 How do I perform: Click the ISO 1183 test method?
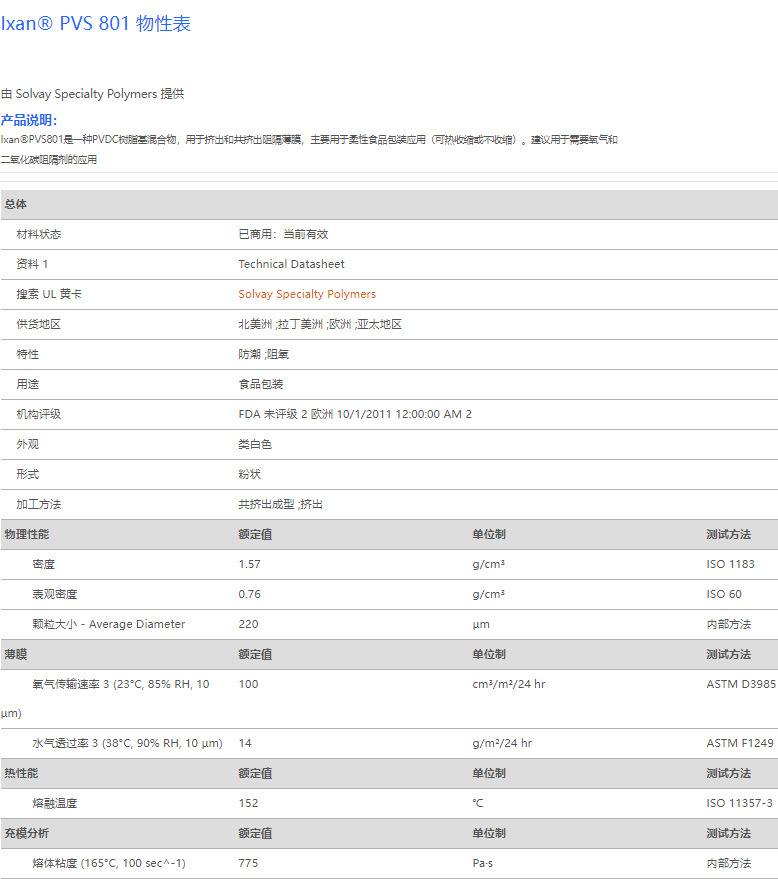[x=730, y=564]
